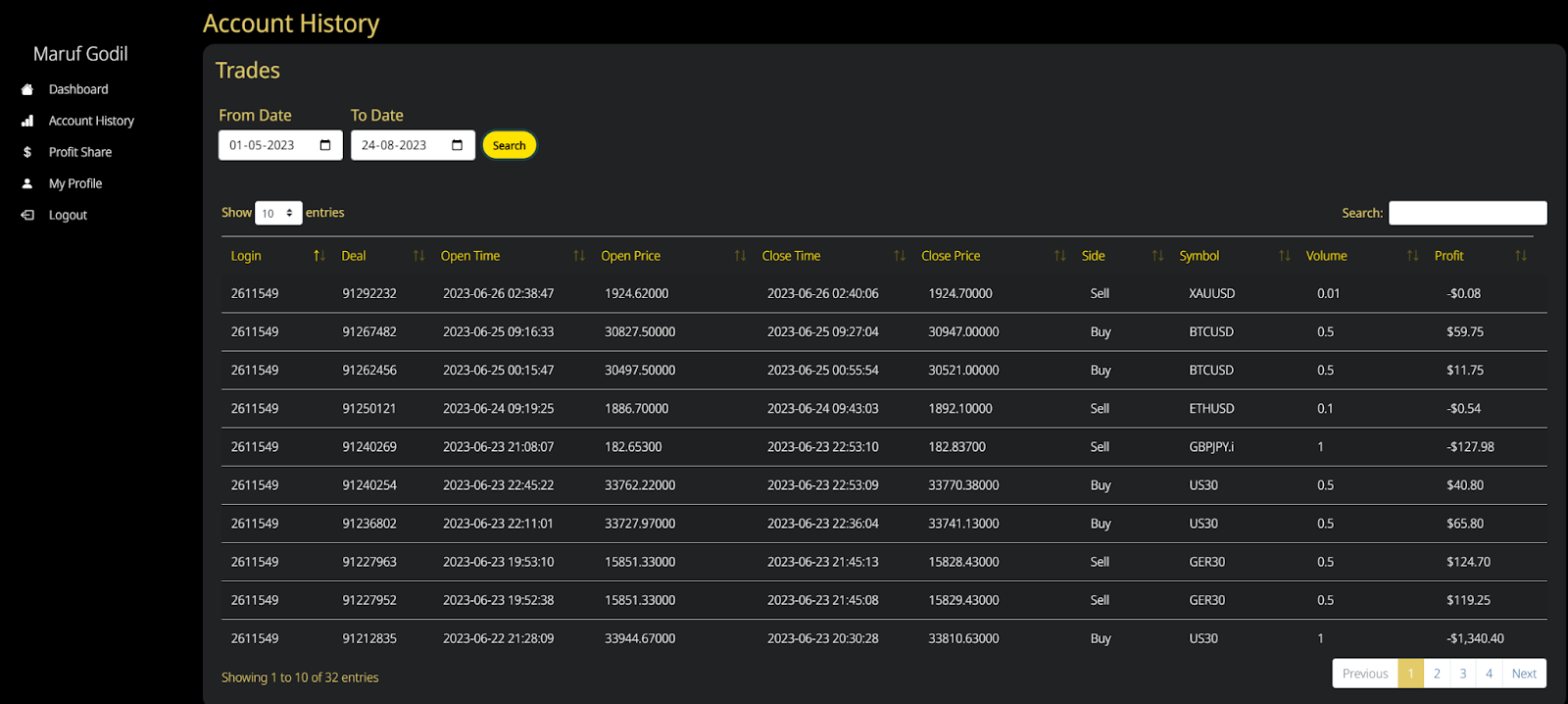Image resolution: width=1568 pixels, height=704 pixels.
Task: Click Showing 1 to 10 of 32 entries
Action: coord(300,678)
